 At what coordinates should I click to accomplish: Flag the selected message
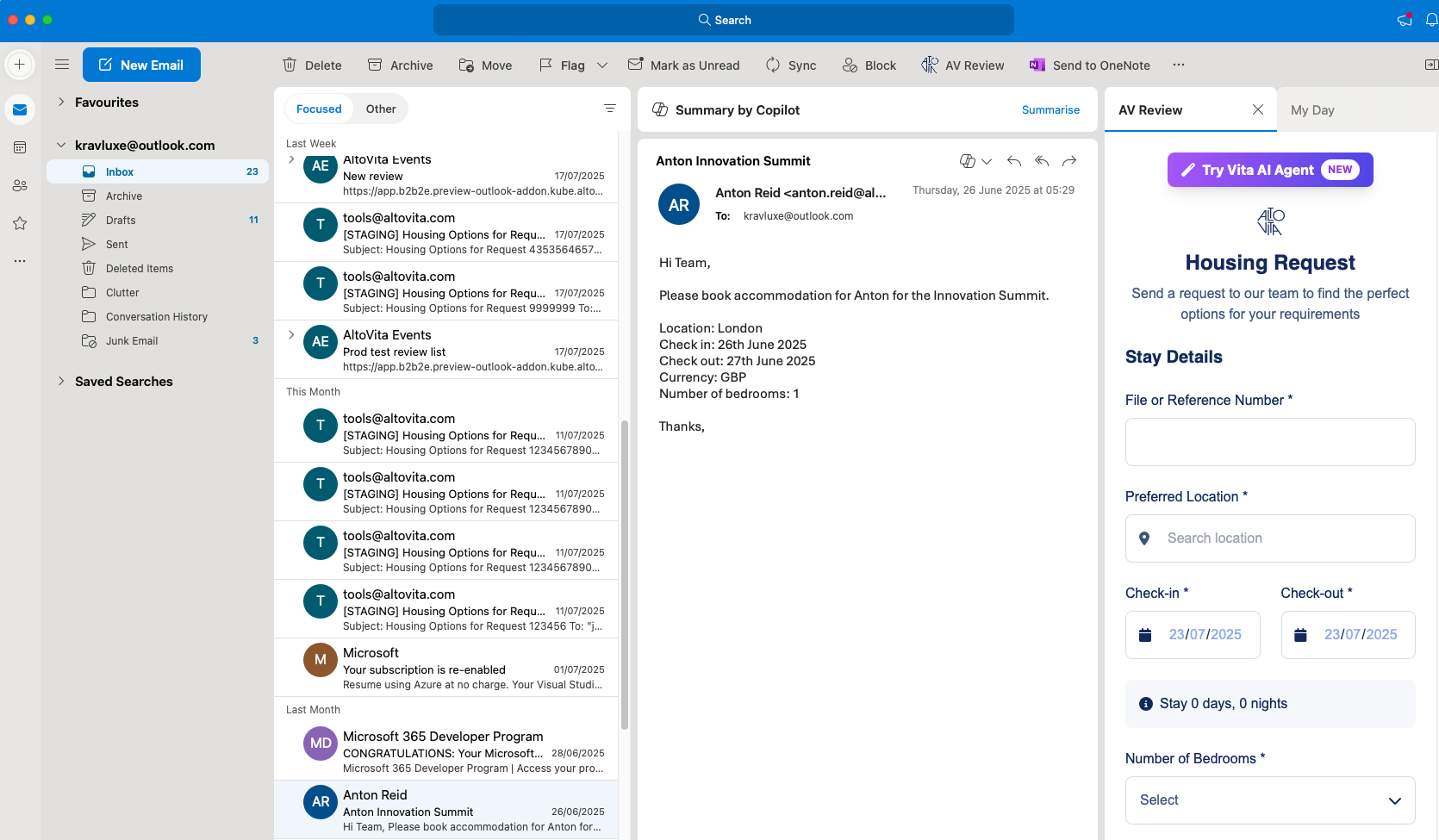562,65
